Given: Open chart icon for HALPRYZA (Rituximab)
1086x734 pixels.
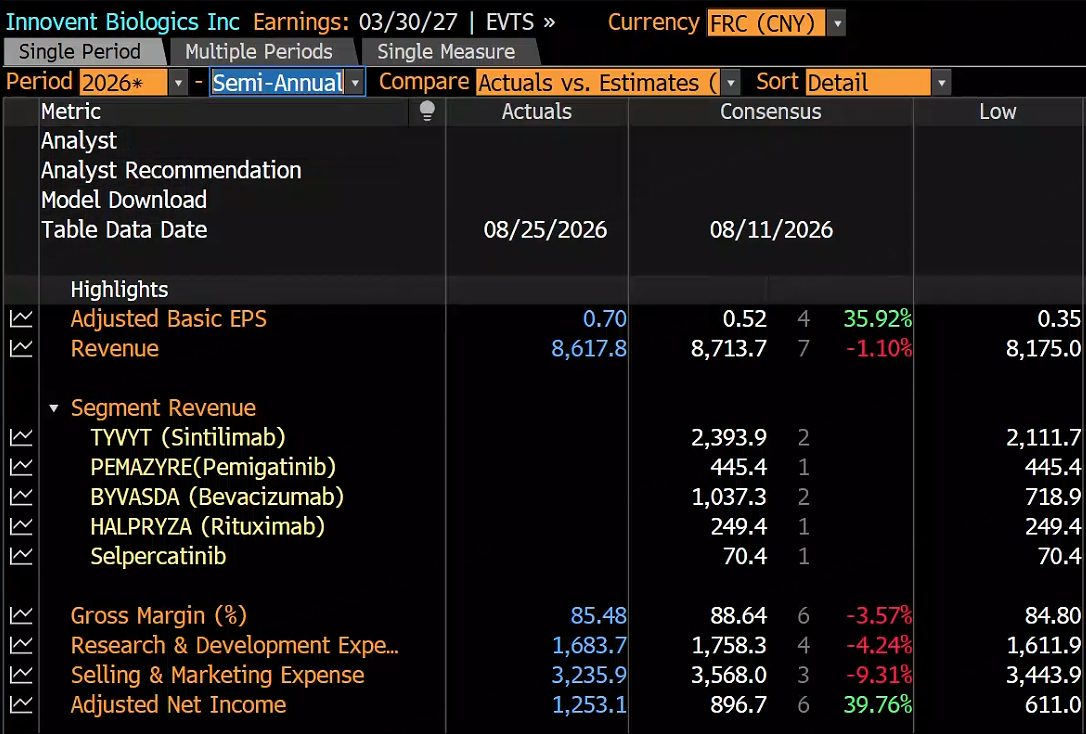Looking at the screenshot, I should coord(21,527).
